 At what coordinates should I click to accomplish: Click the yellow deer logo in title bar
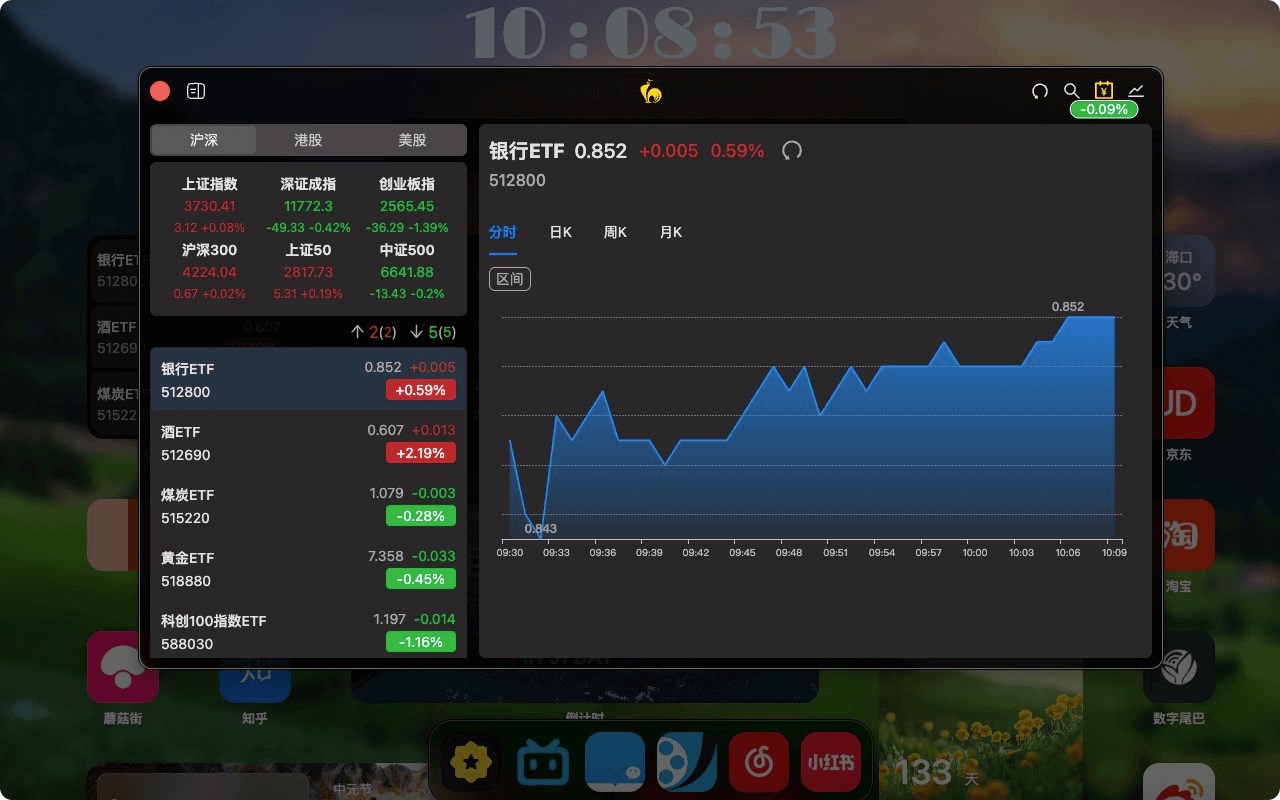pyautogui.click(x=651, y=91)
